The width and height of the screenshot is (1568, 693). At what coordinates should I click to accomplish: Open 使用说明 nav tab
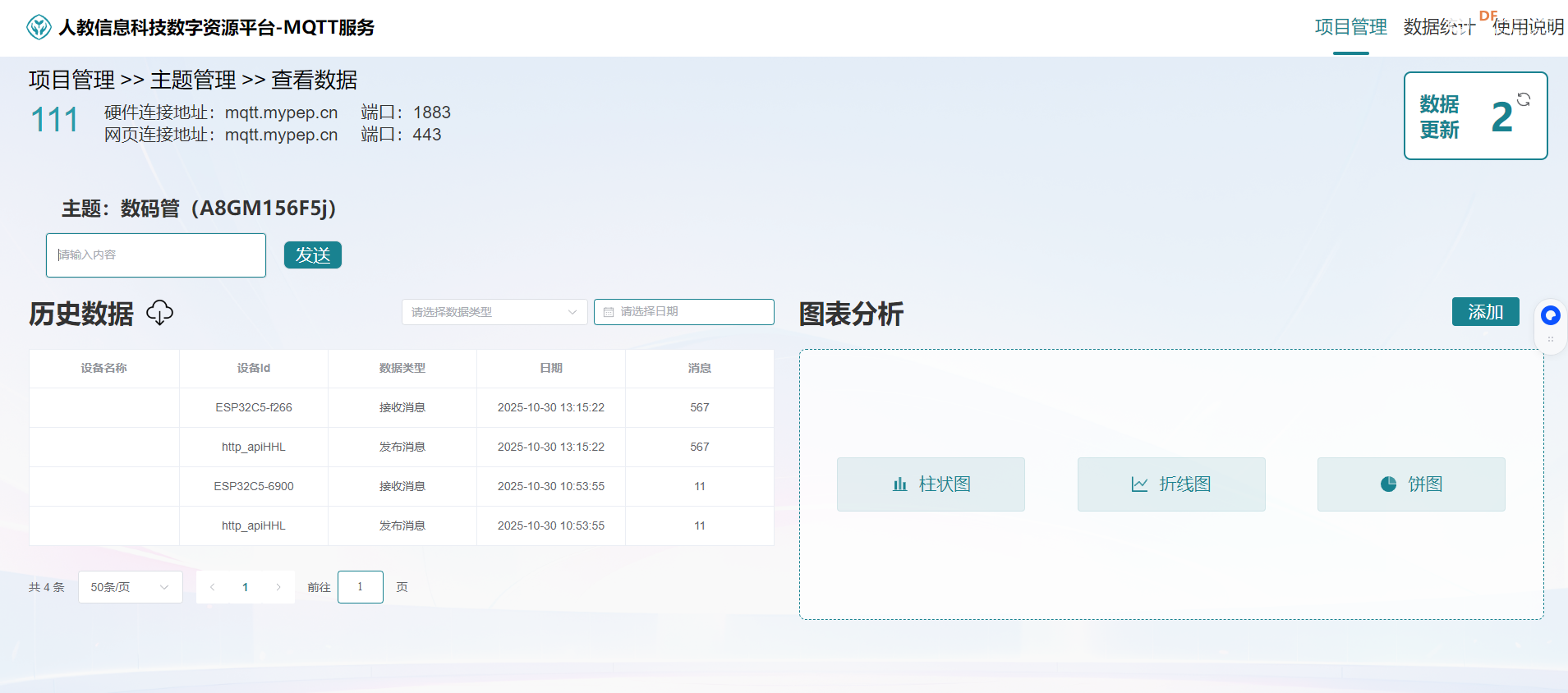pyautogui.click(x=1529, y=27)
